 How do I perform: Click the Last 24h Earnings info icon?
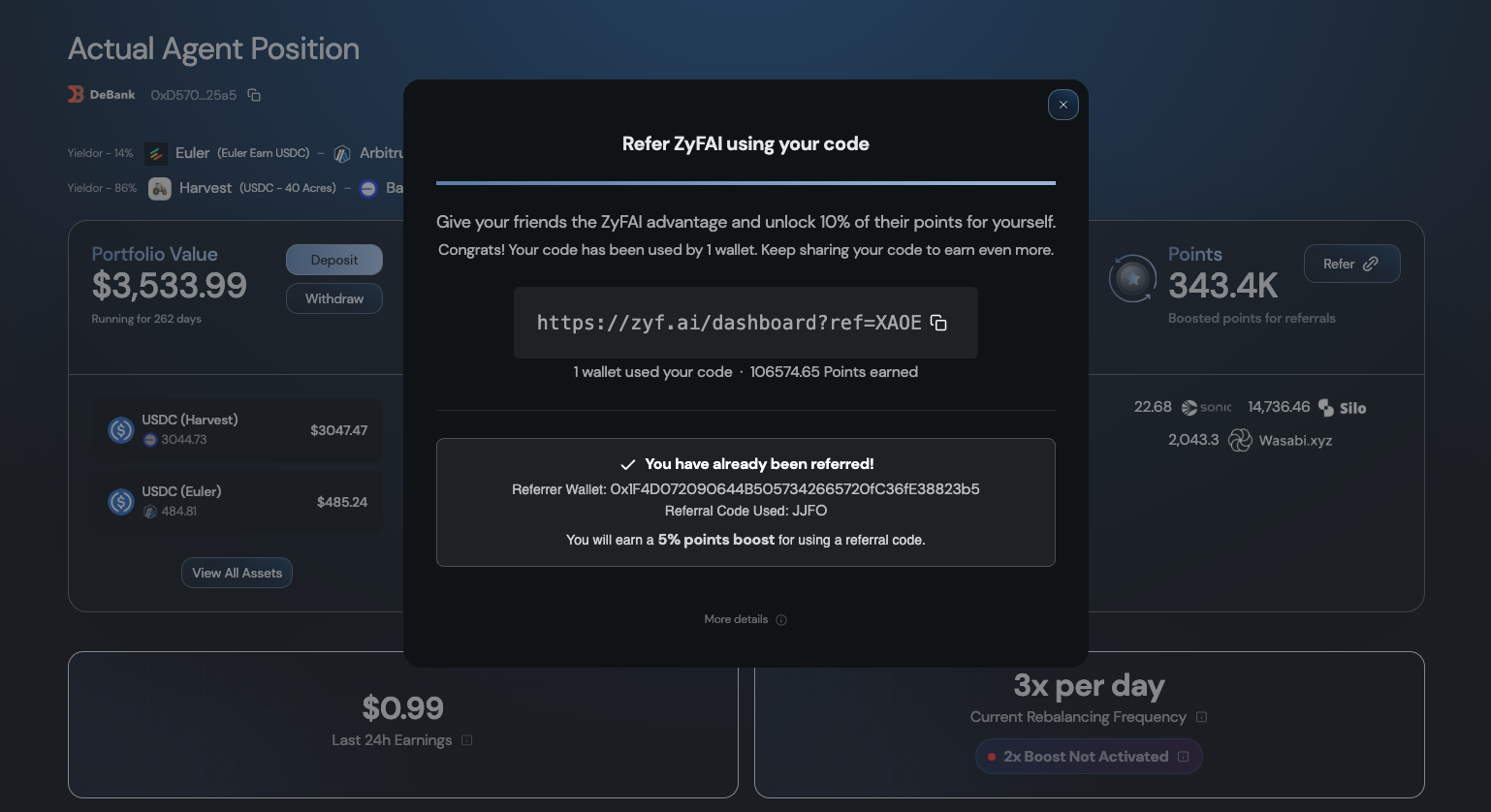[466, 740]
